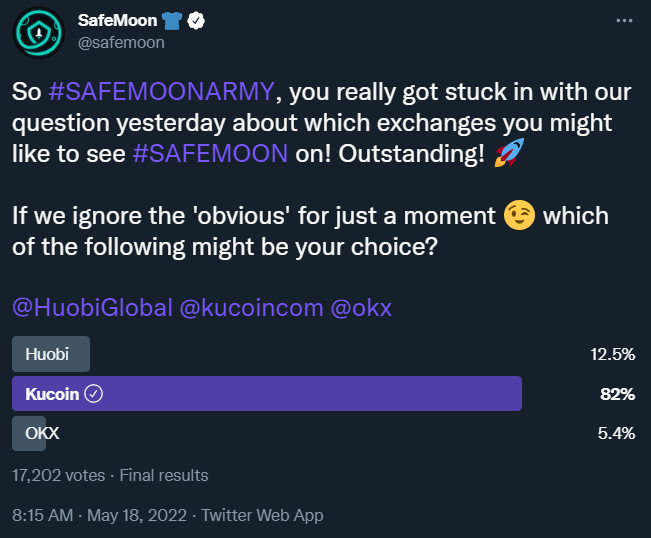Click the 17,202 votes count text
Image resolution: width=651 pixels, height=538 pixels.
click(x=59, y=475)
